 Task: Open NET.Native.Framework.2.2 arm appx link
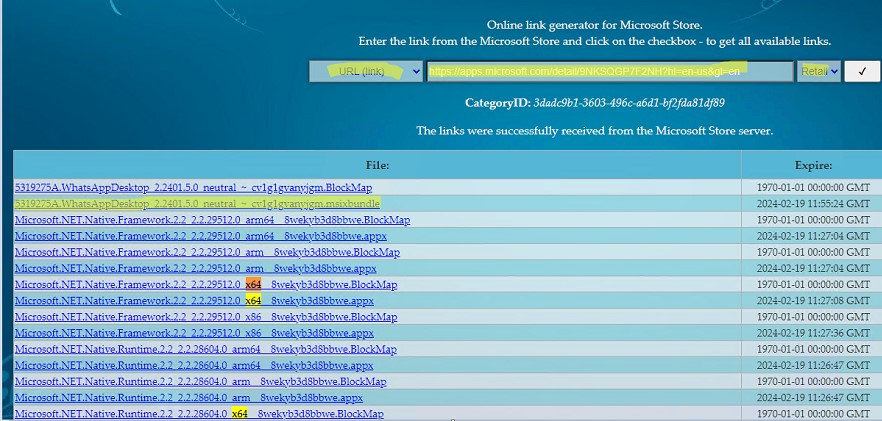[x=195, y=268]
